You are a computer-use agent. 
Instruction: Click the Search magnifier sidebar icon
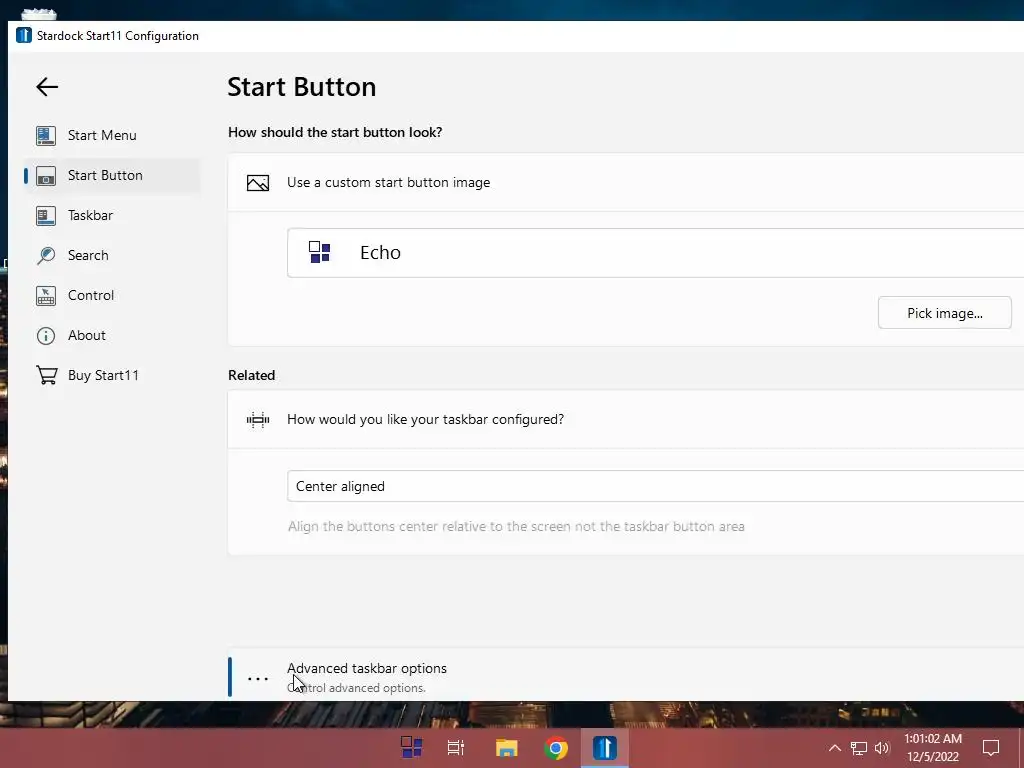[x=46, y=255]
